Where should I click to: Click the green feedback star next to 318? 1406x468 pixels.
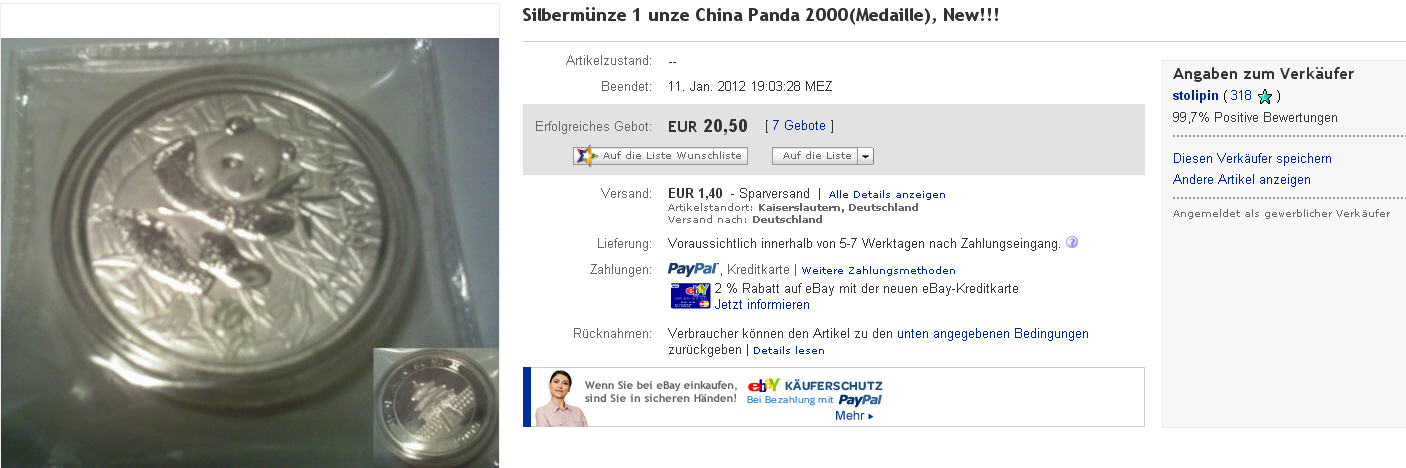pyautogui.click(x=1265, y=97)
